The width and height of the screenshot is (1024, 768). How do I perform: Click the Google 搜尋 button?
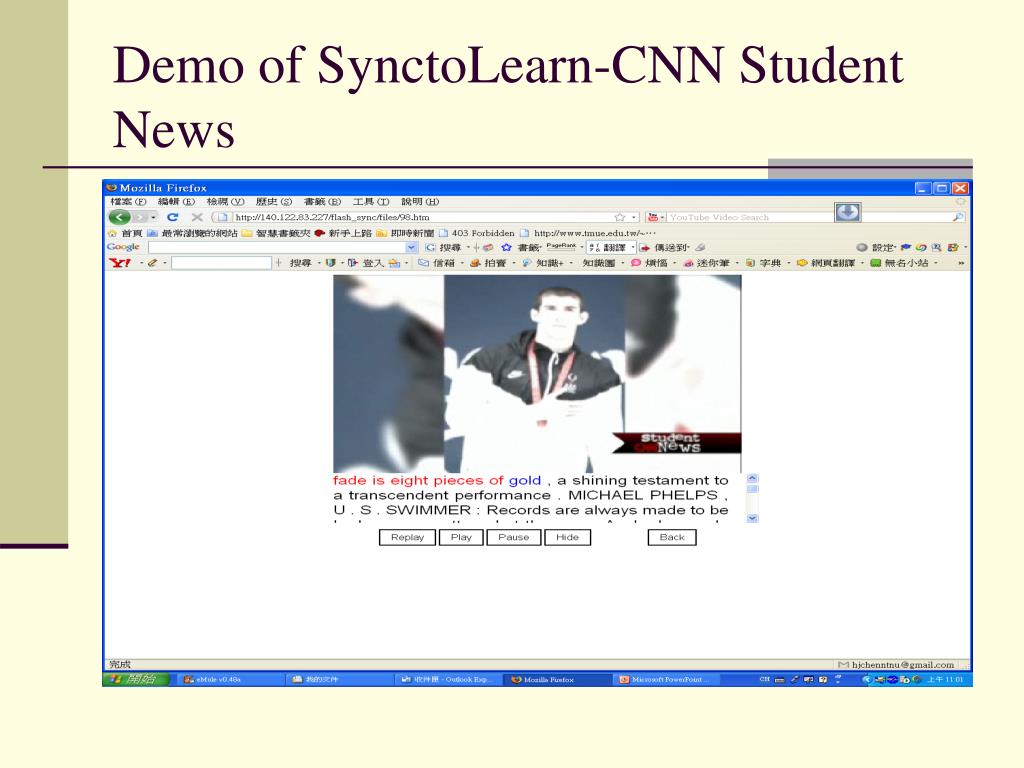click(443, 248)
